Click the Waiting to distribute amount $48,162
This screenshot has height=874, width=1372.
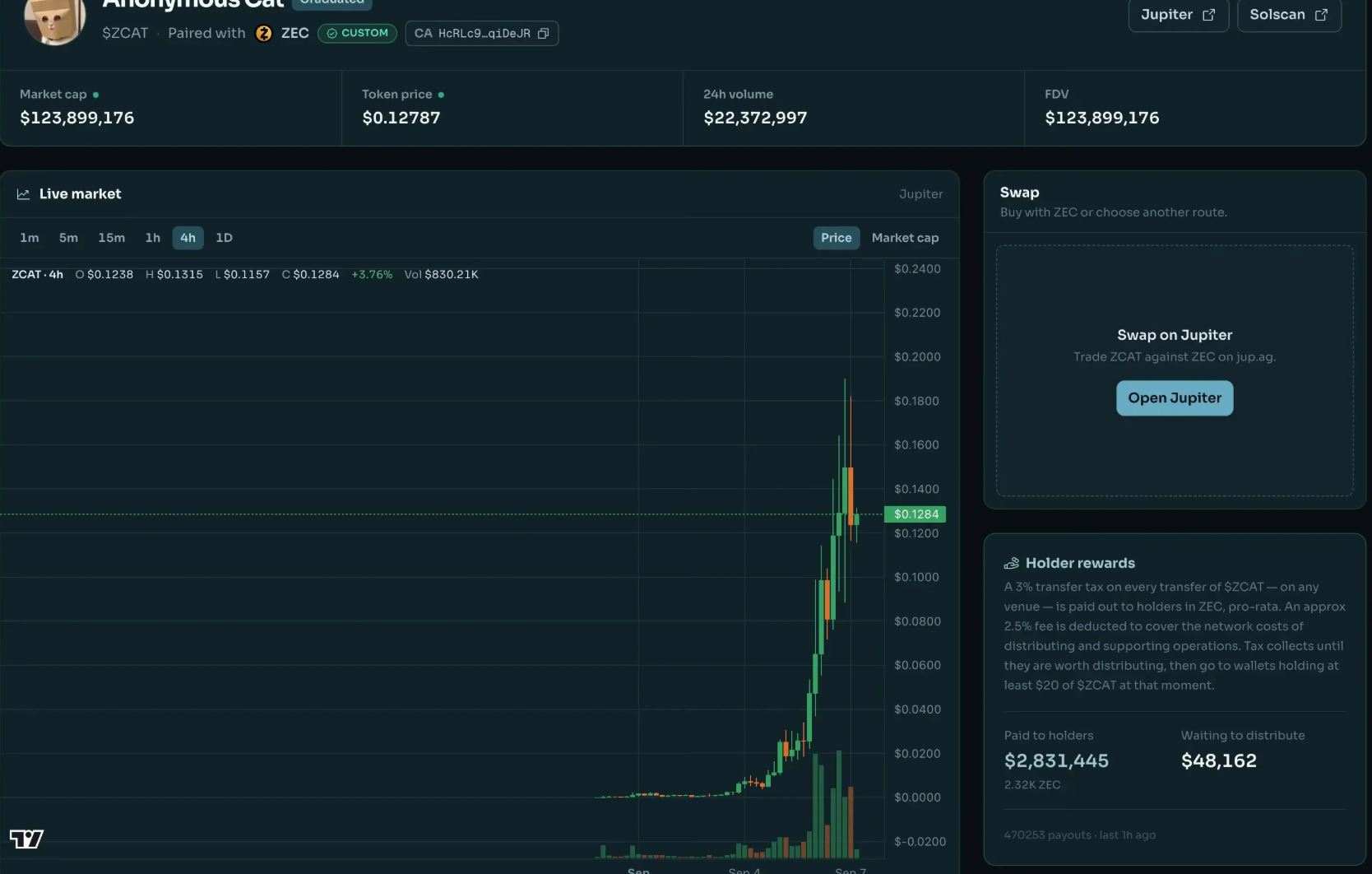pyautogui.click(x=1219, y=760)
